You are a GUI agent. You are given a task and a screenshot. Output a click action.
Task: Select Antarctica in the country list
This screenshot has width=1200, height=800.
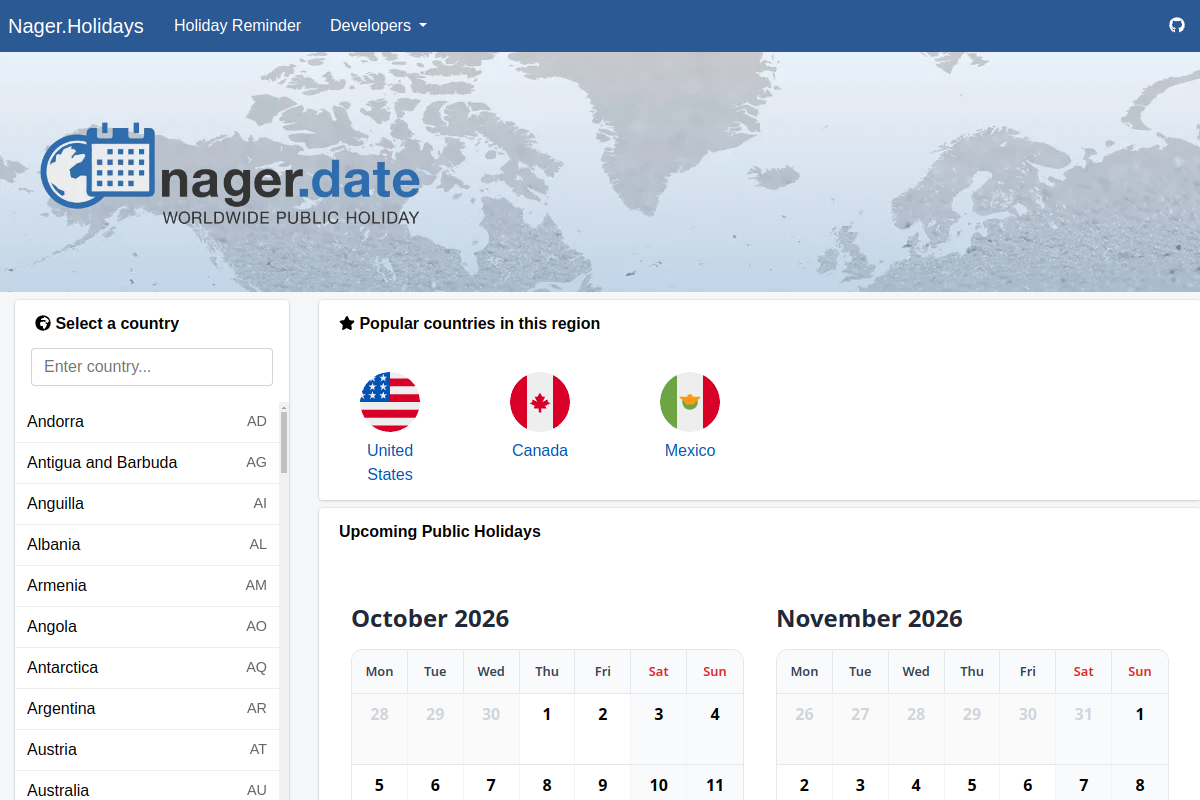[147, 668]
